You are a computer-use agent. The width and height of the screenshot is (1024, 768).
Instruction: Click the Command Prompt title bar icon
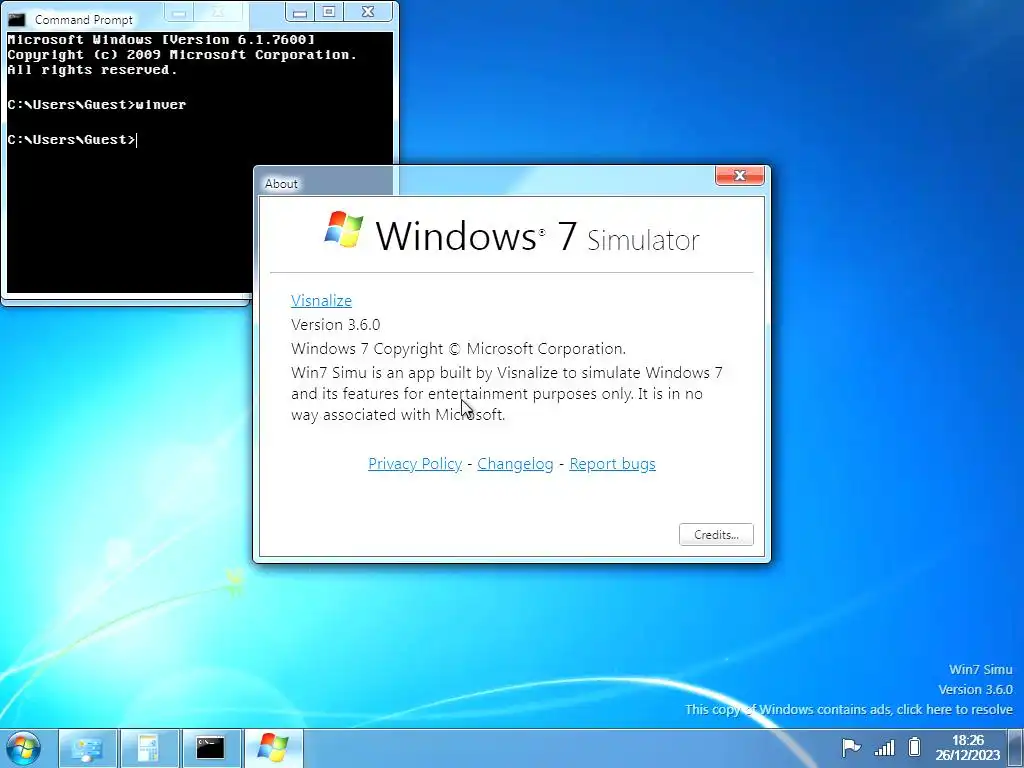tap(17, 20)
